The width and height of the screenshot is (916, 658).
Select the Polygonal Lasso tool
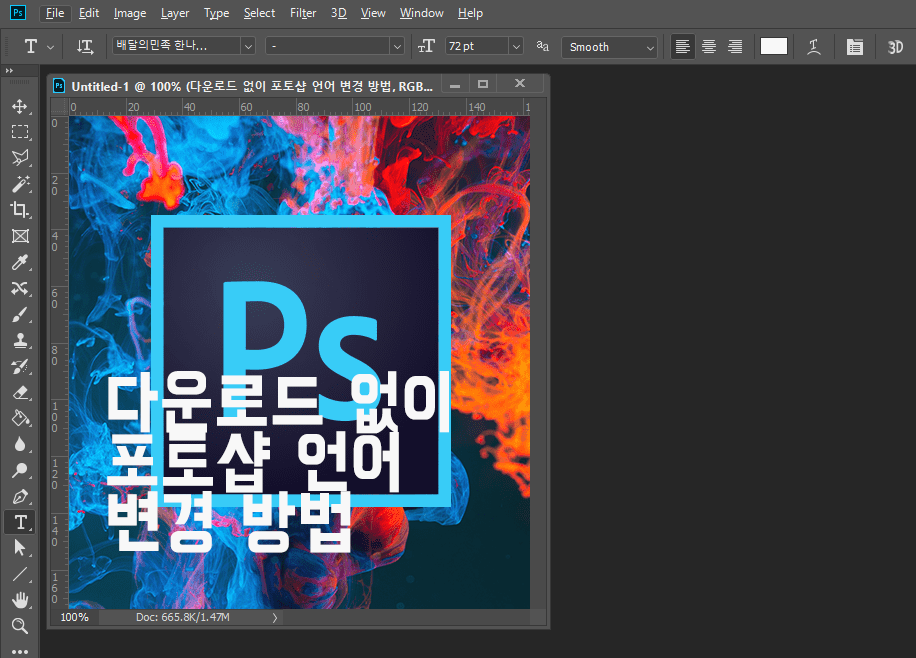tap(20, 158)
